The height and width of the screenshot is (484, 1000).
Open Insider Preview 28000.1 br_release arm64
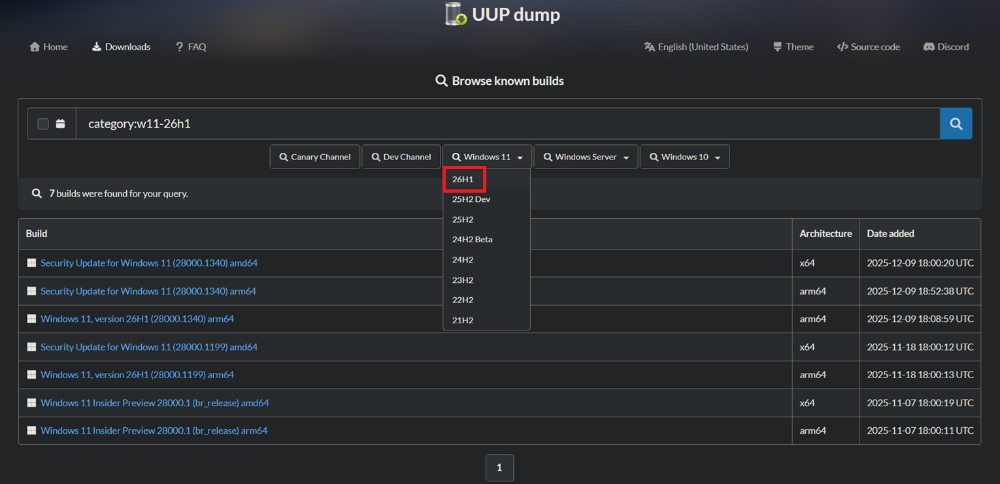[154, 430]
